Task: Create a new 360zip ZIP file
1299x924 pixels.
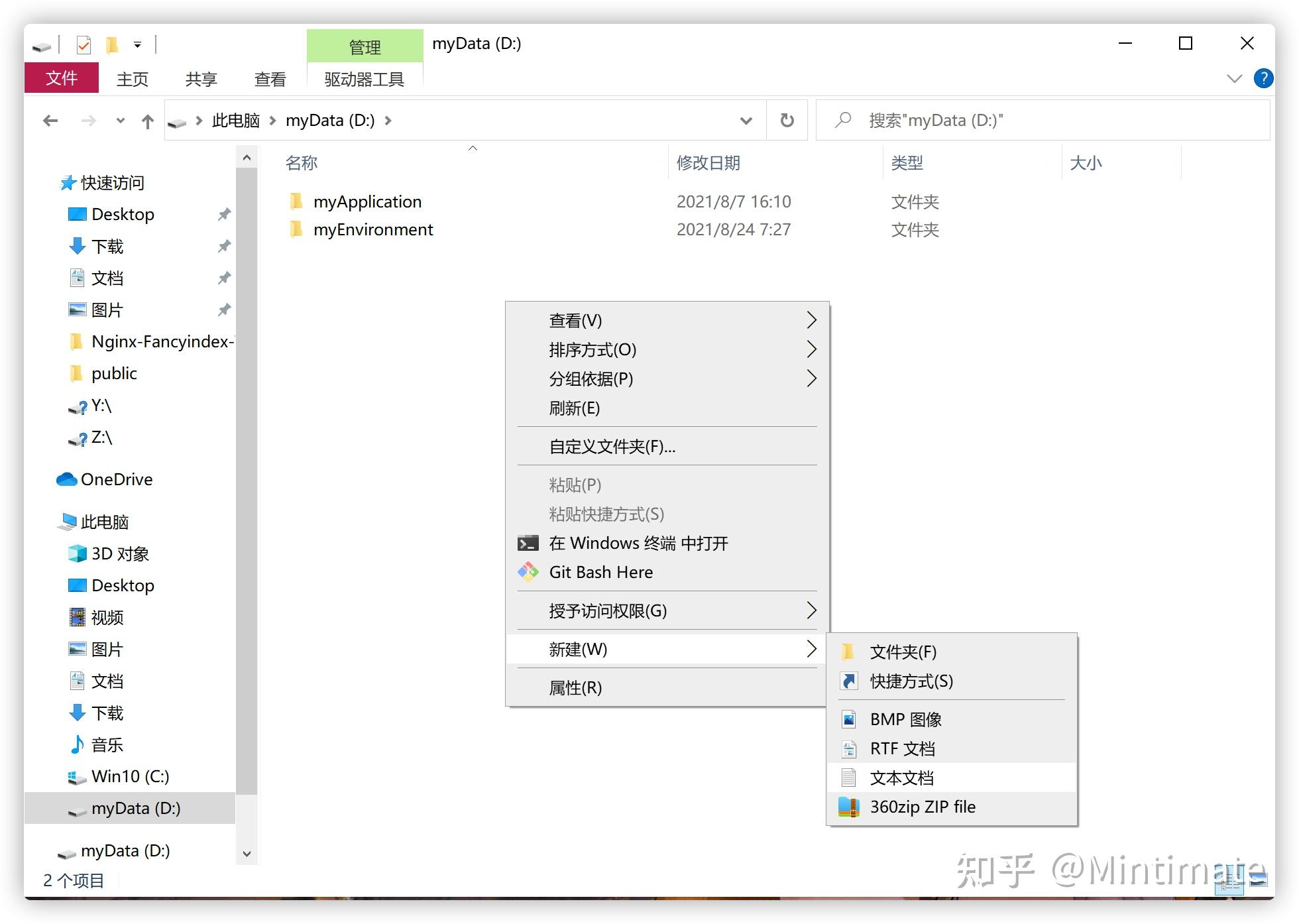Action: [922, 807]
